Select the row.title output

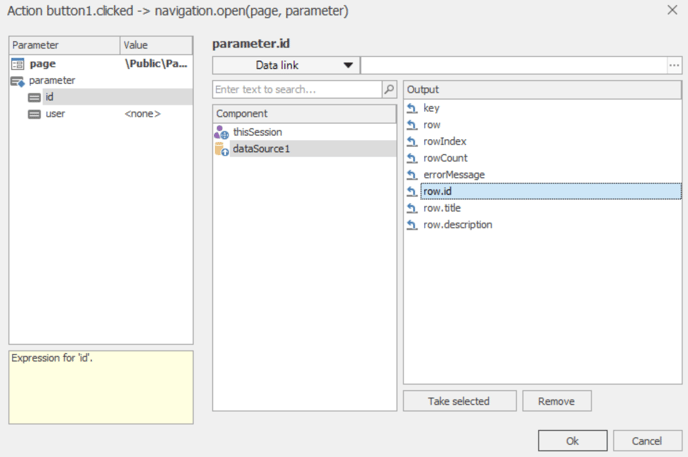coord(543,208)
